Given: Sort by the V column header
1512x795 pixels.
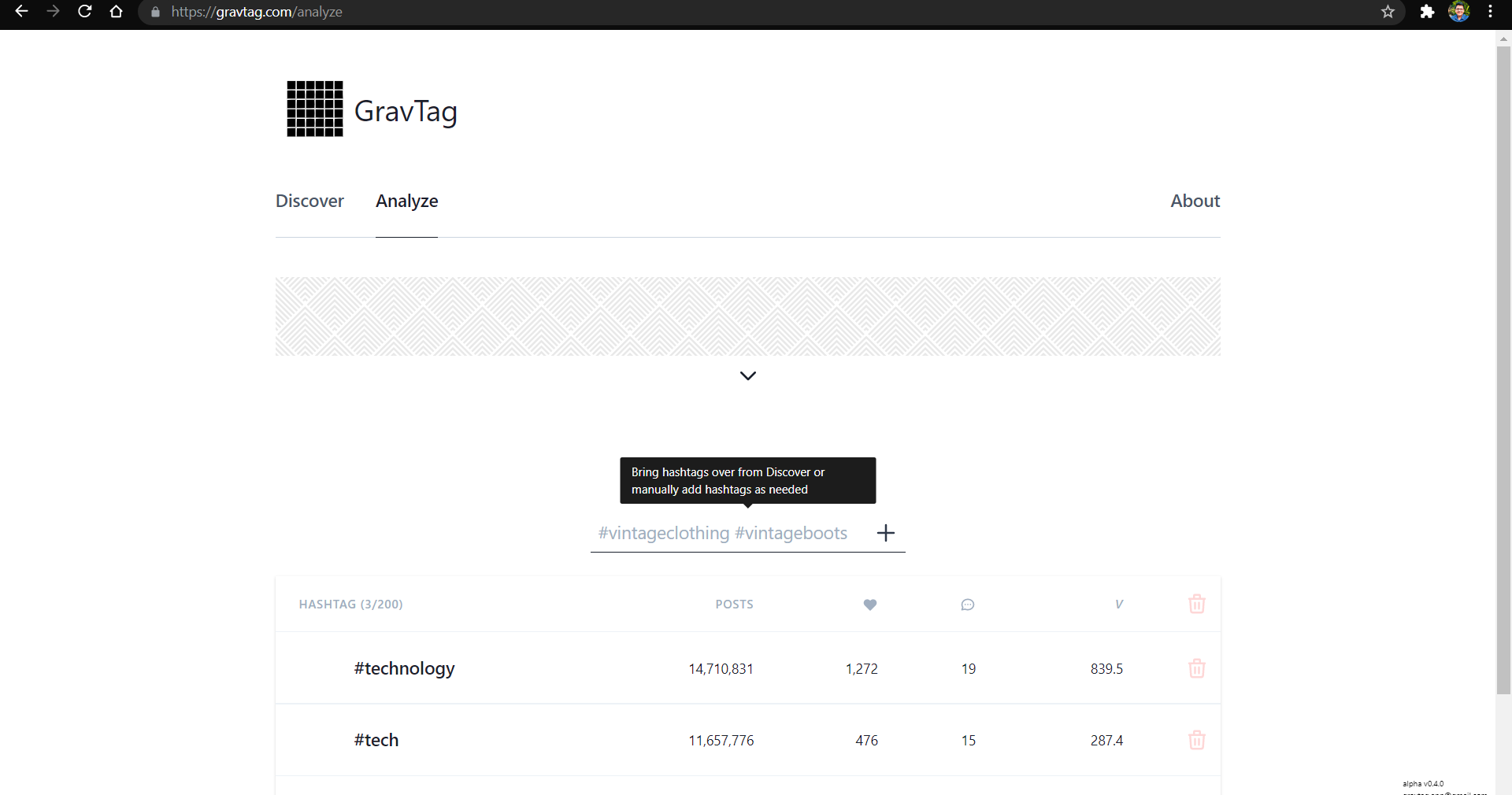Looking at the screenshot, I should [1119, 605].
